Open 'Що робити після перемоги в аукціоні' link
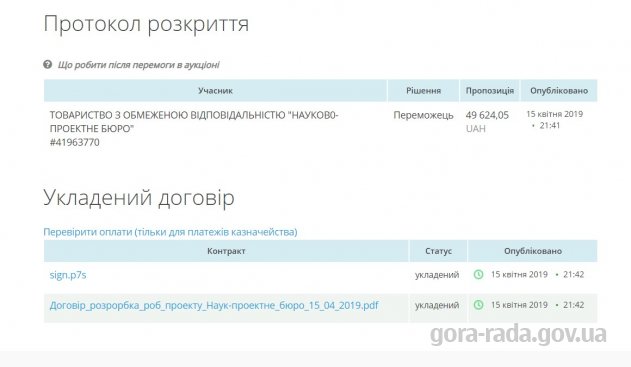The height and width of the screenshot is (367, 631). coord(138,65)
